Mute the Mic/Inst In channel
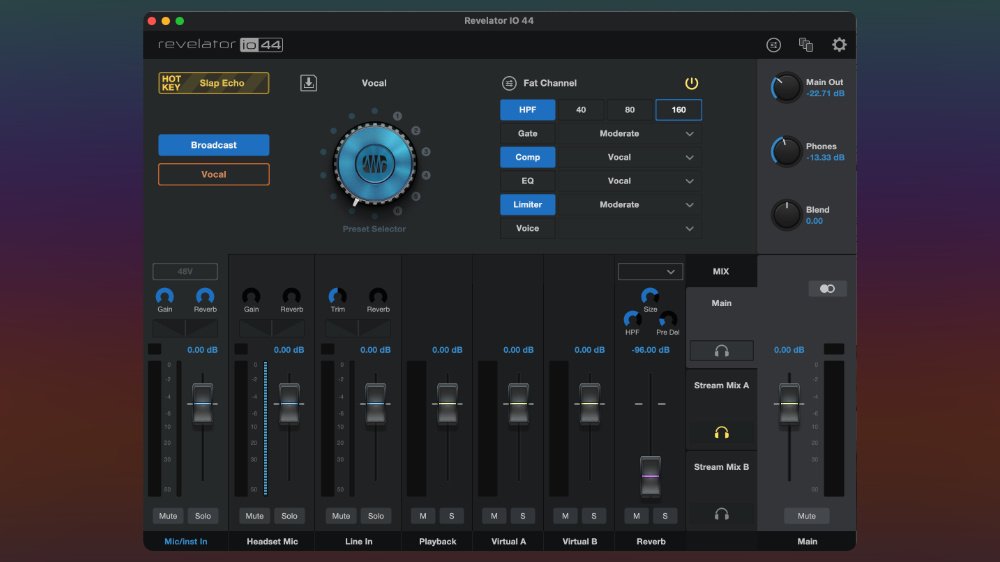 pyautogui.click(x=168, y=515)
